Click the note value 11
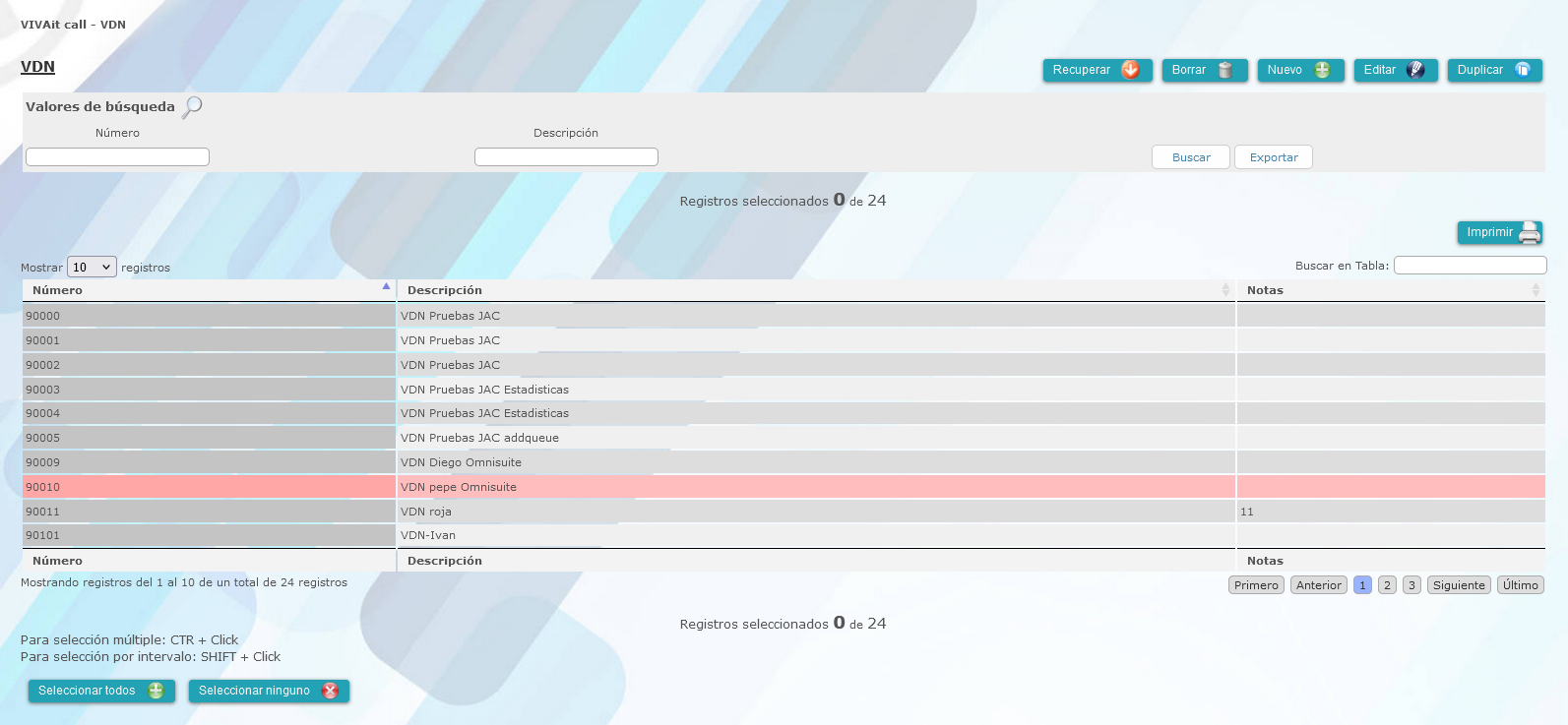 [x=1247, y=512]
